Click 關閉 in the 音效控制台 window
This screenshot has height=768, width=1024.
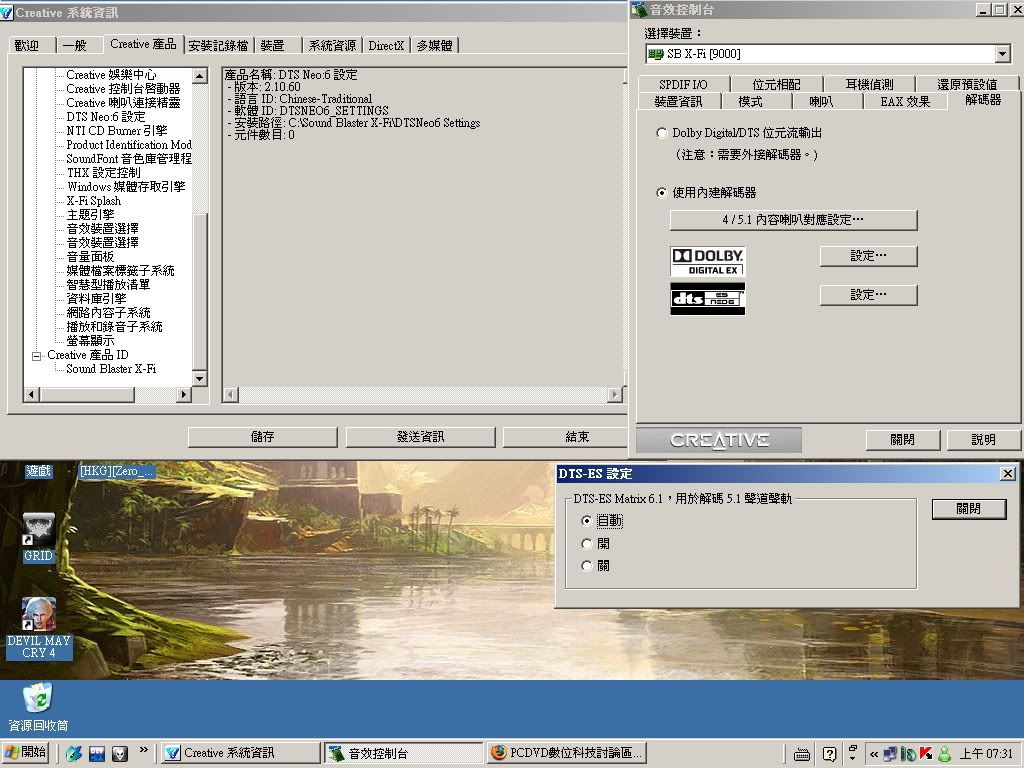click(x=903, y=440)
